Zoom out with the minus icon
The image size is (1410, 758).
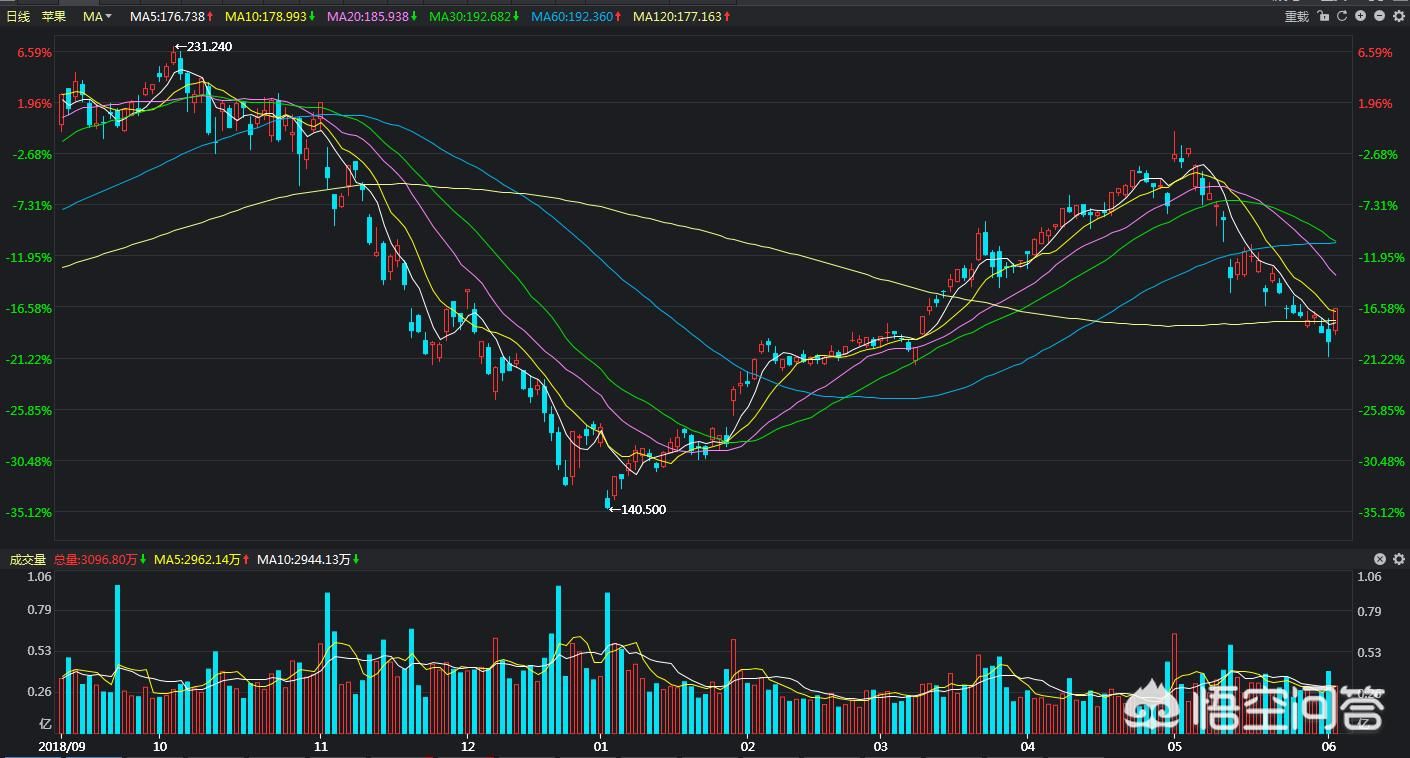pos(1380,17)
